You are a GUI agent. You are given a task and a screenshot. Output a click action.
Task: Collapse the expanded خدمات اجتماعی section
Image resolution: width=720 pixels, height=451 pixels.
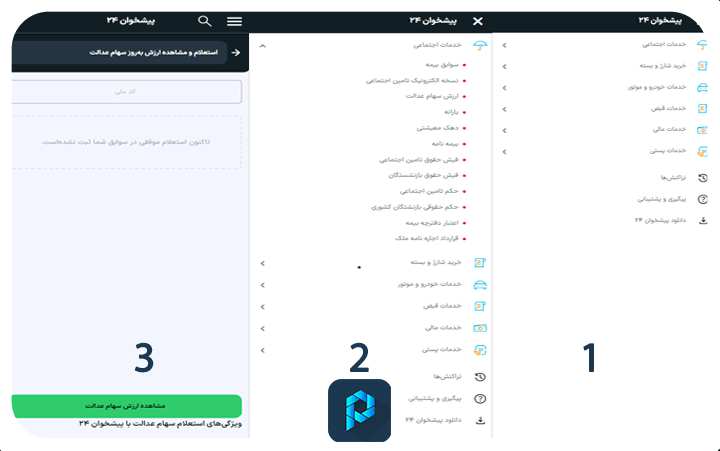click(262, 45)
